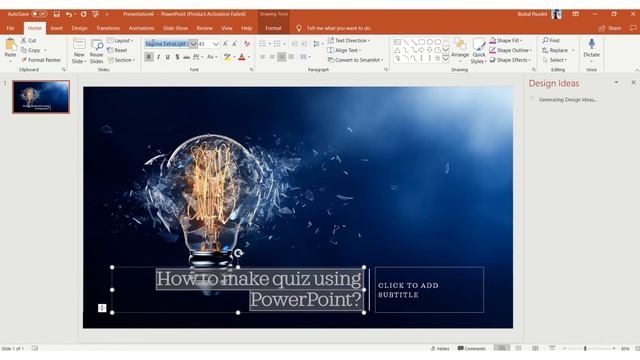This screenshot has width=640, height=360.
Task: Click the Paste clipboard icon
Action: tap(10, 44)
